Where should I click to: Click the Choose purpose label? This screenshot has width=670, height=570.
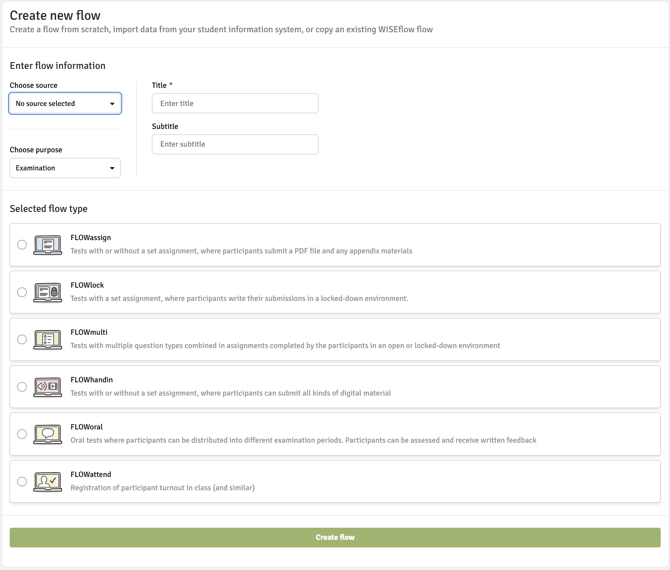coord(36,150)
